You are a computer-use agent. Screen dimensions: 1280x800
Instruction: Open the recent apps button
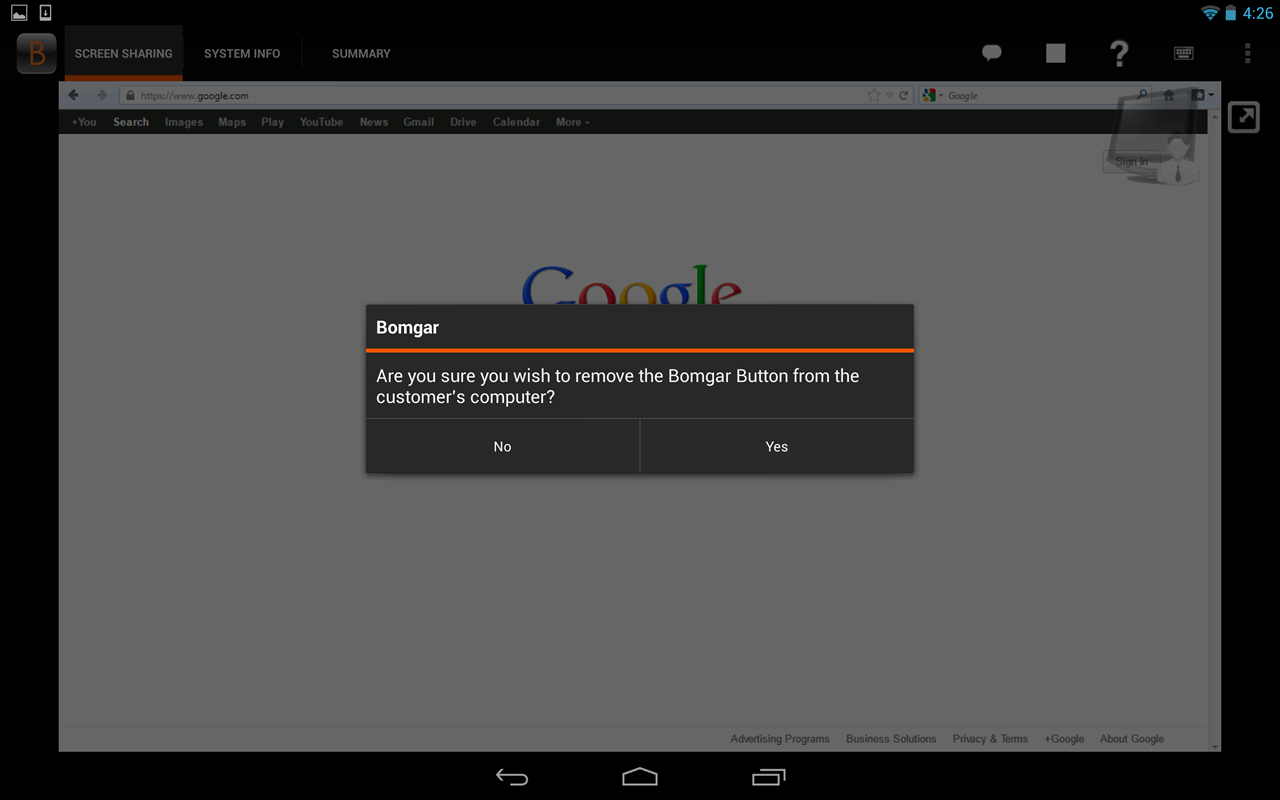[768, 777]
